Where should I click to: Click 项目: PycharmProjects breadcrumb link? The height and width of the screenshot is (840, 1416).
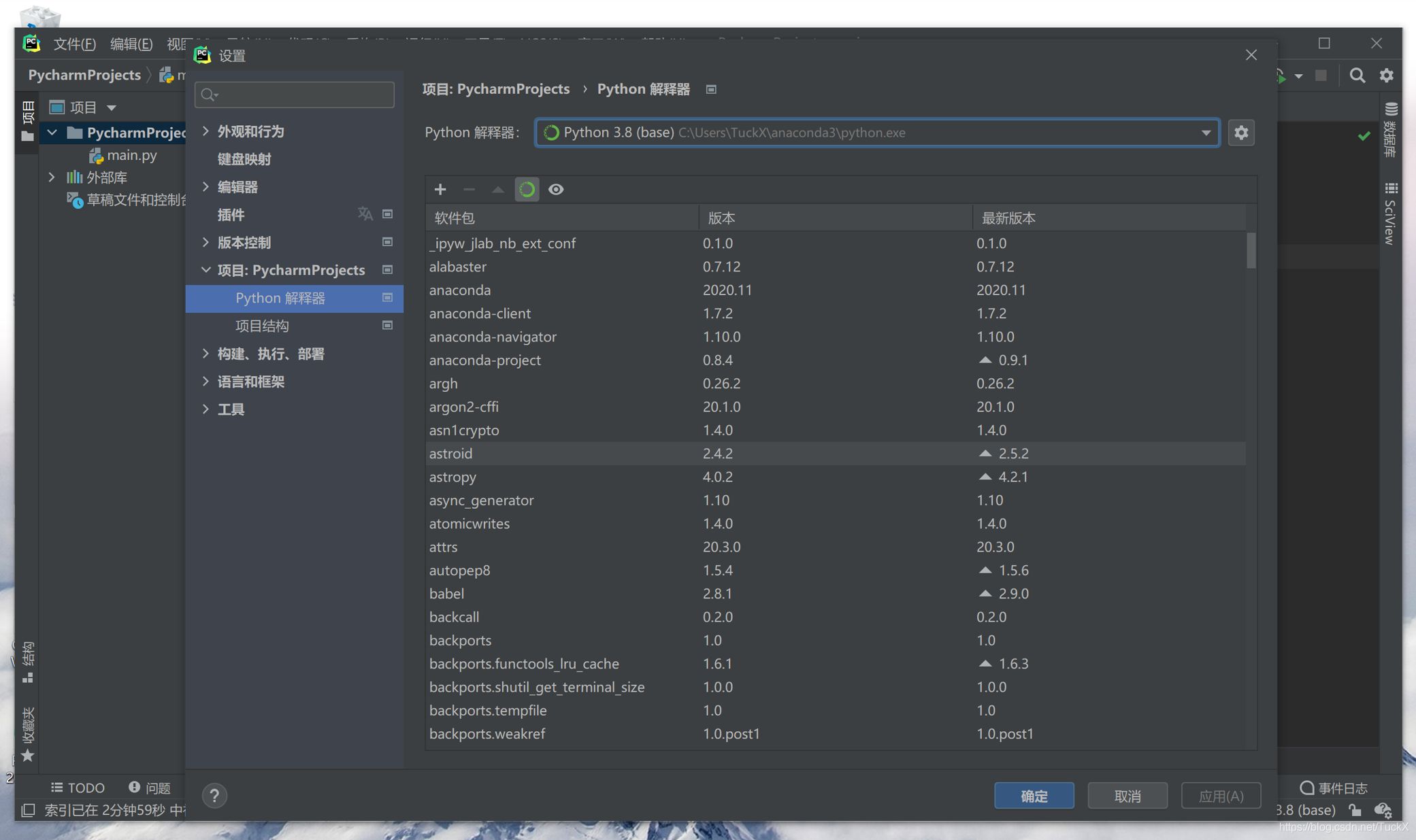coord(495,89)
